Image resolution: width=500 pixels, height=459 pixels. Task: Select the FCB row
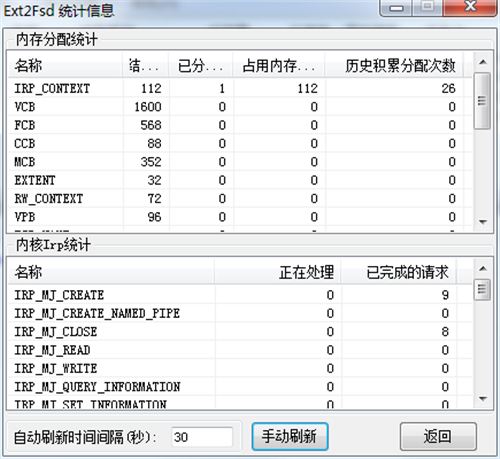(240, 125)
